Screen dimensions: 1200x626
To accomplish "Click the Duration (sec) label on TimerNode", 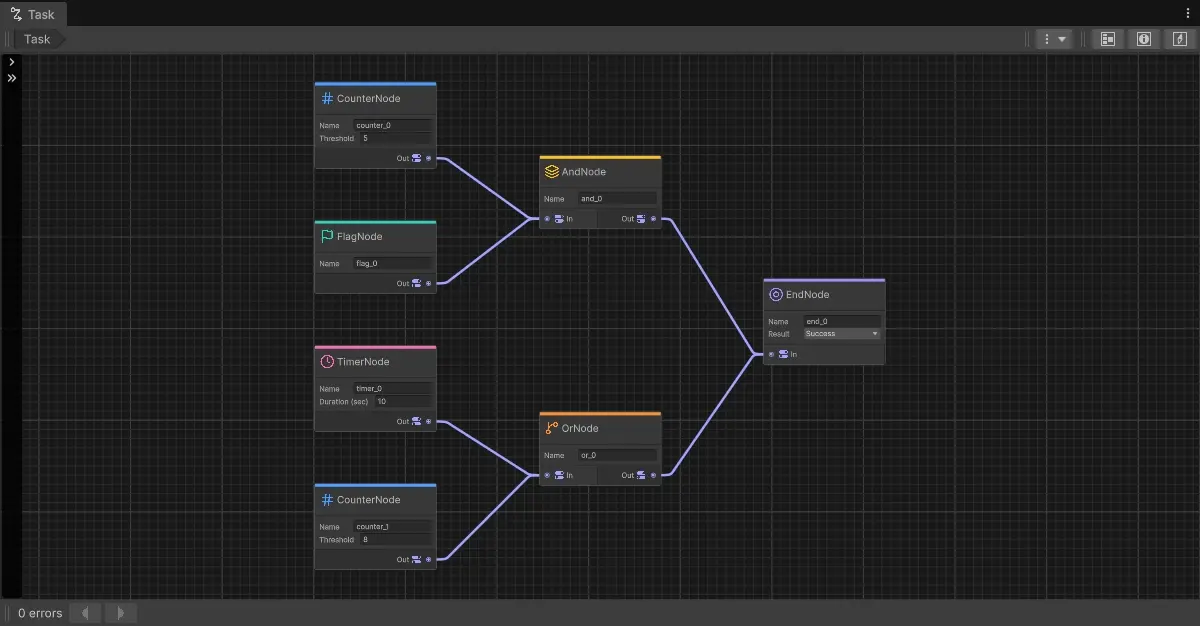I will (x=344, y=401).
